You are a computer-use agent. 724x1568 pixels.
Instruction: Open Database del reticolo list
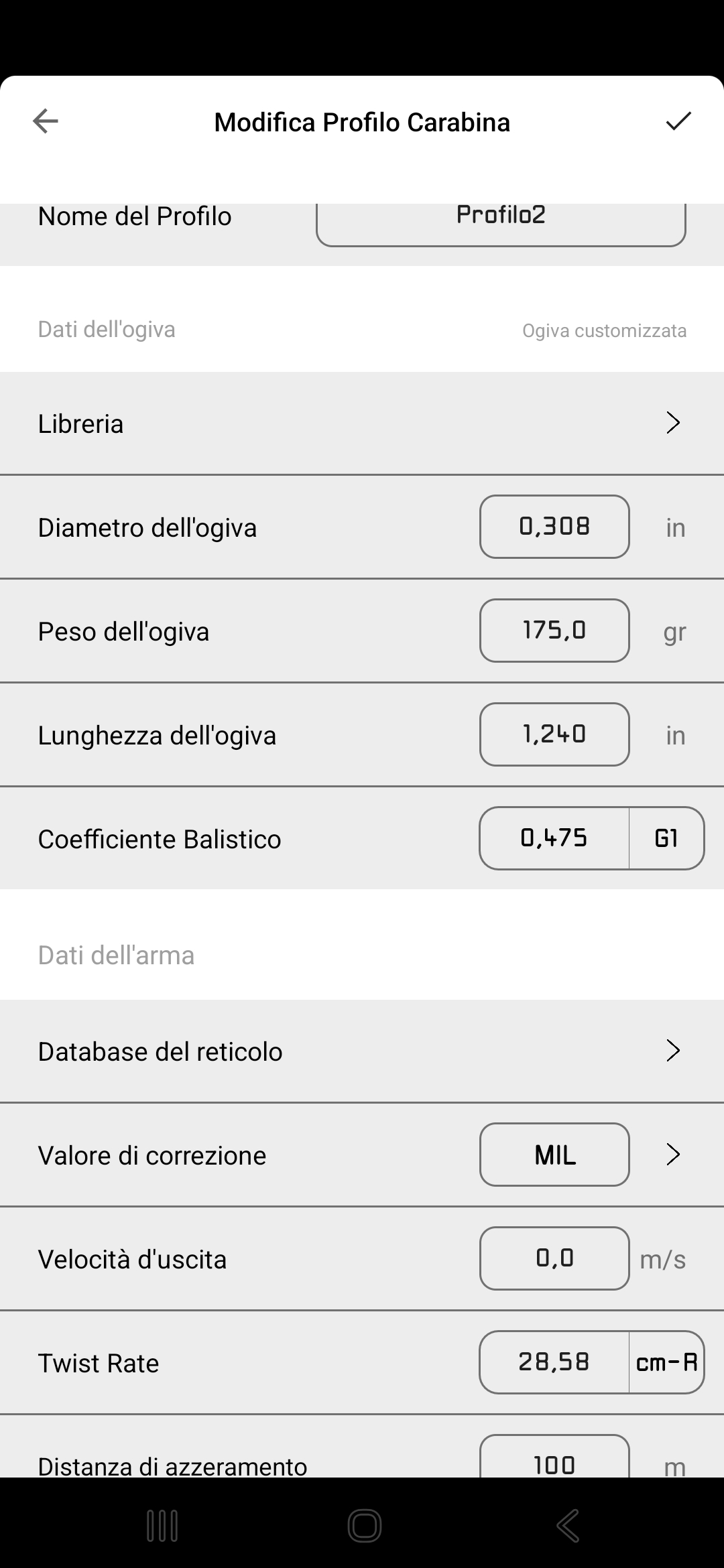click(x=362, y=1051)
